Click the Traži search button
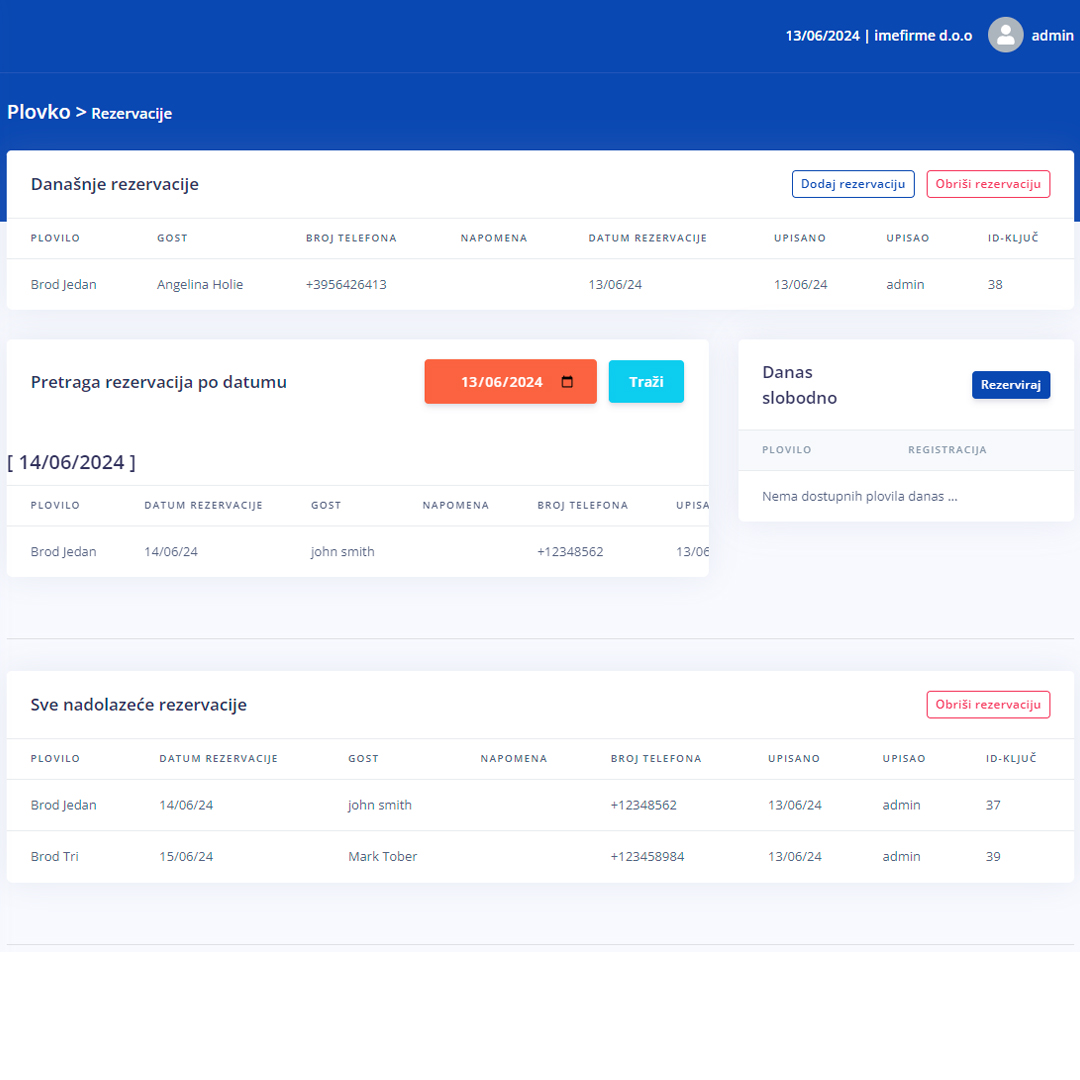Viewport: 1080px width, 1080px height. click(x=646, y=382)
